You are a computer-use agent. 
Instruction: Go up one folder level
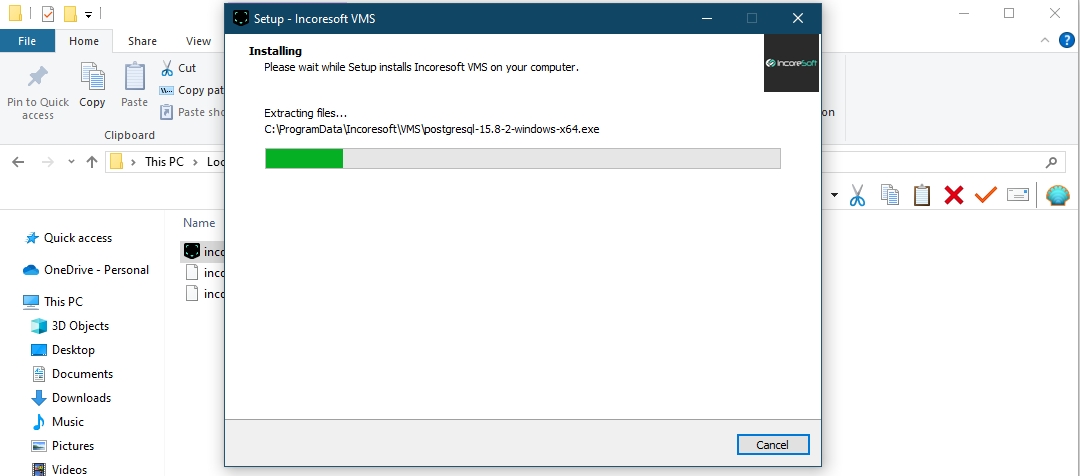tap(92, 162)
